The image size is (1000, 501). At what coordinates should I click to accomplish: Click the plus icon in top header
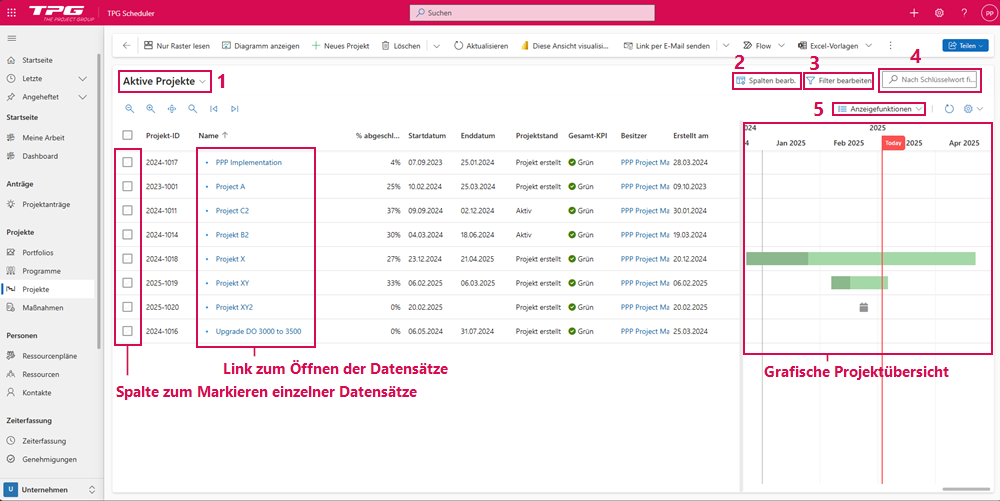[914, 13]
